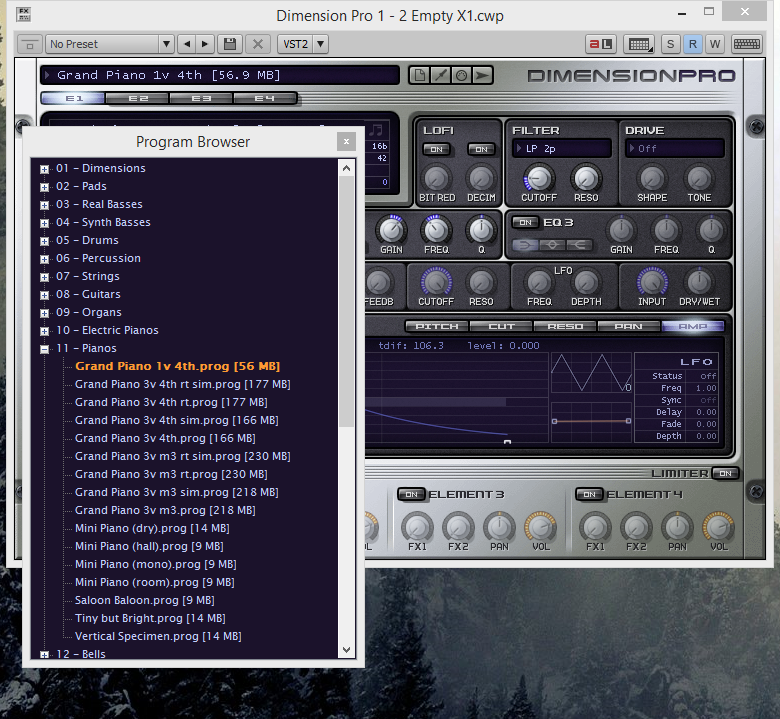Screen dimensions: 780x719
Task: Close the Program Browser window
Action: click(346, 142)
